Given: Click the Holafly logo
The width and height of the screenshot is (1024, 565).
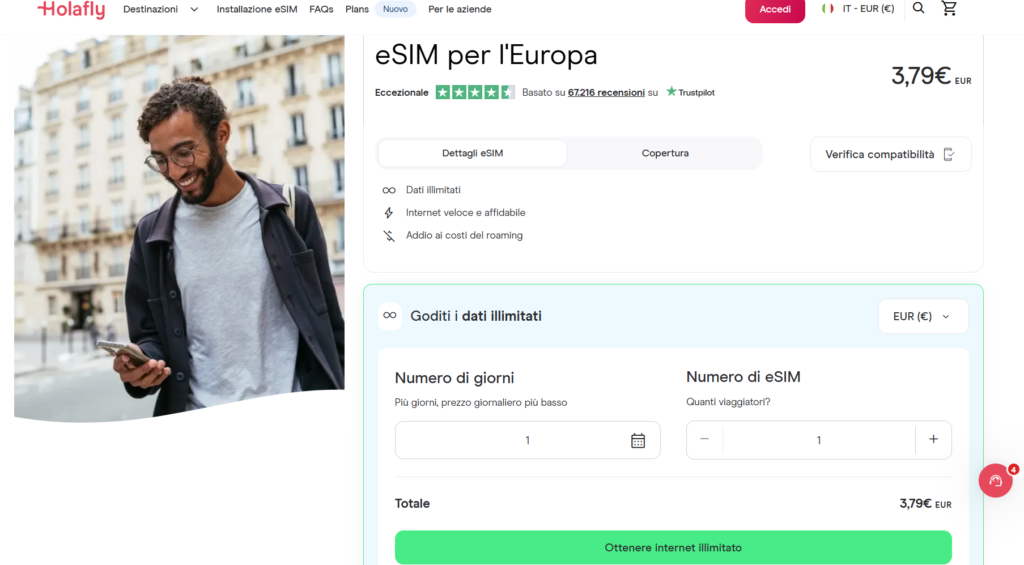Looking at the screenshot, I should [71, 10].
